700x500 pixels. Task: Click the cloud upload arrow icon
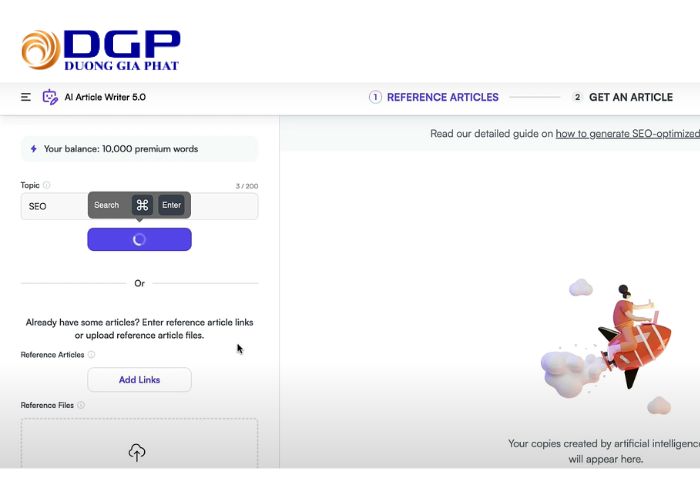click(x=137, y=452)
